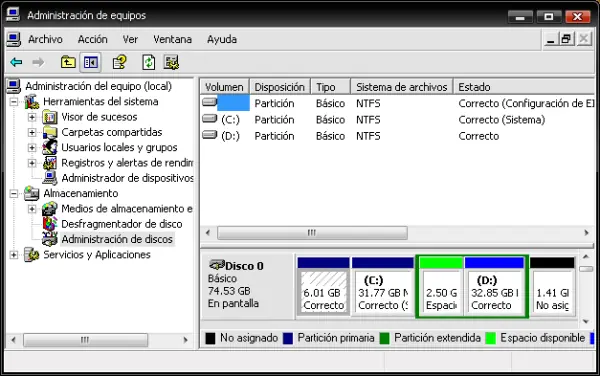Sort by the Estado column header
The width and height of the screenshot is (600, 376).
pos(524,87)
